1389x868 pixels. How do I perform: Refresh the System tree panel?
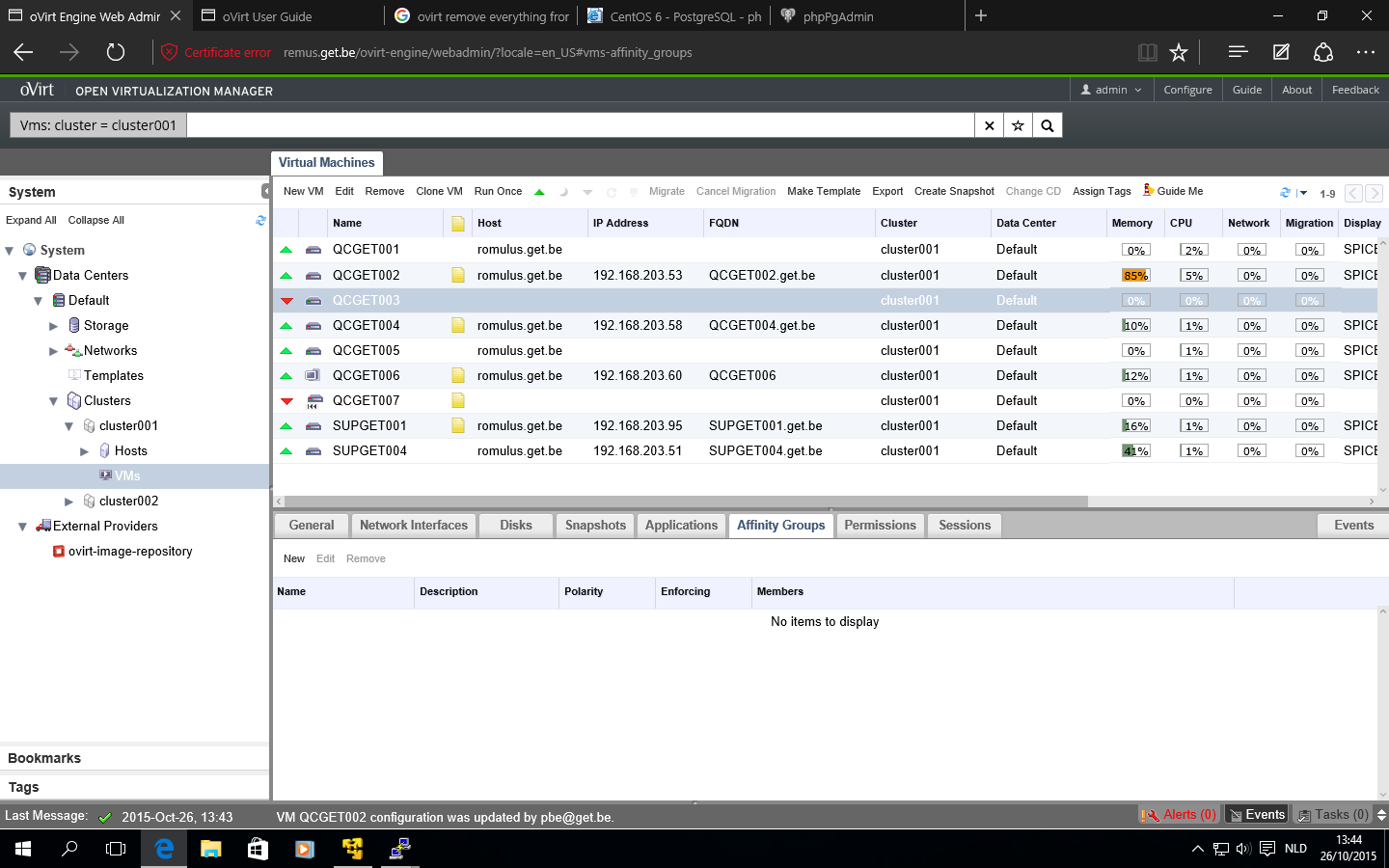click(260, 220)
